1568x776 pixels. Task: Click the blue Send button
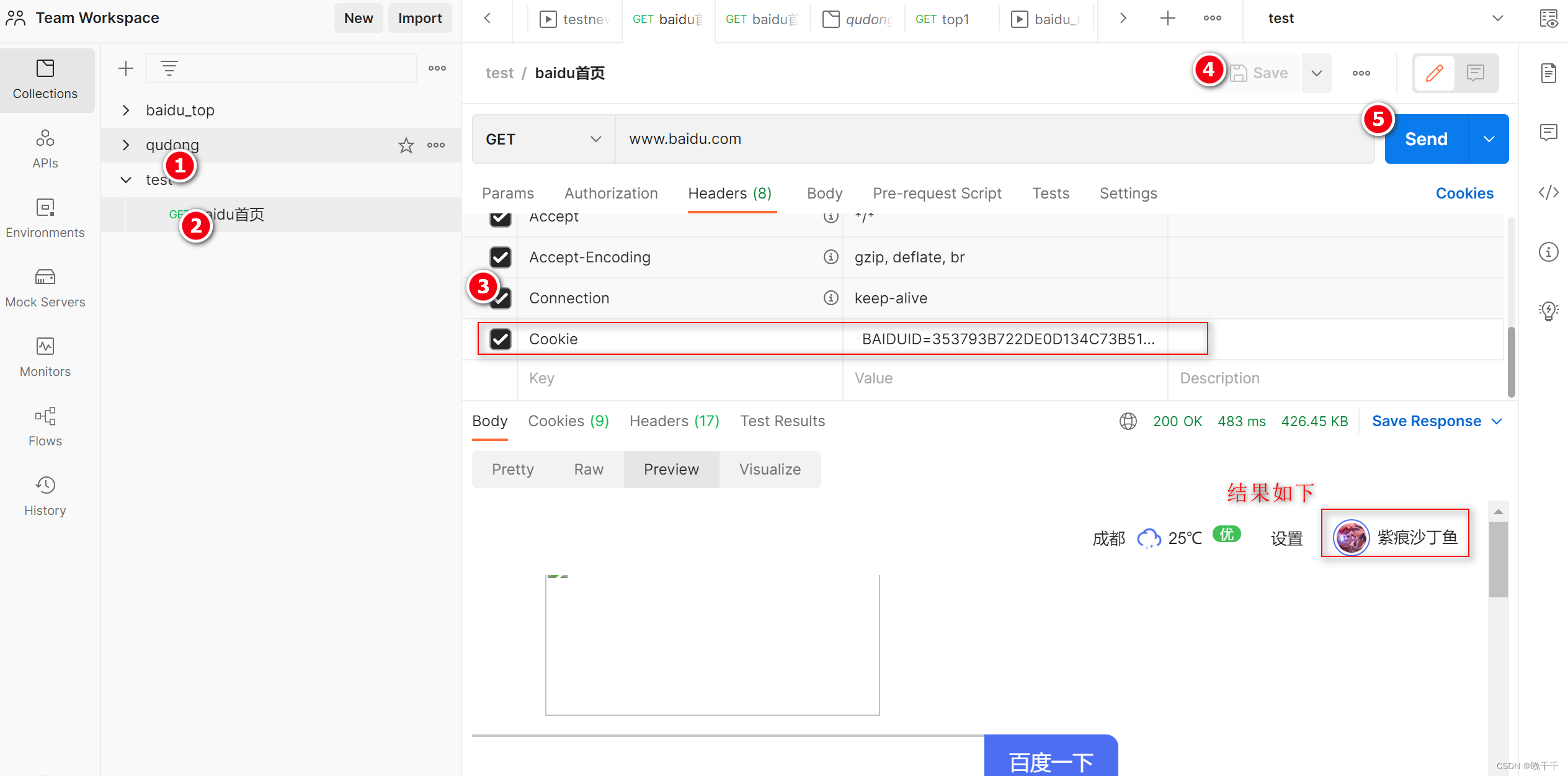1426,139
